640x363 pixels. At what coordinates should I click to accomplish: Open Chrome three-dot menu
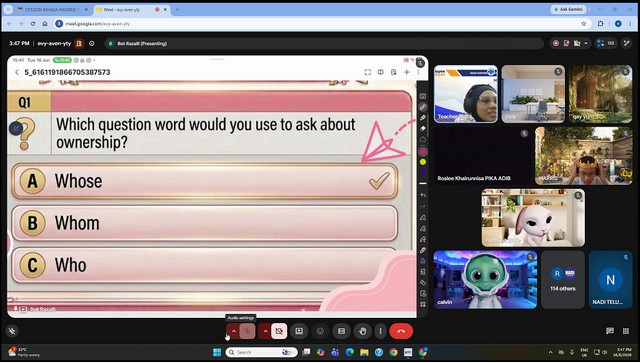click(631, 24)
